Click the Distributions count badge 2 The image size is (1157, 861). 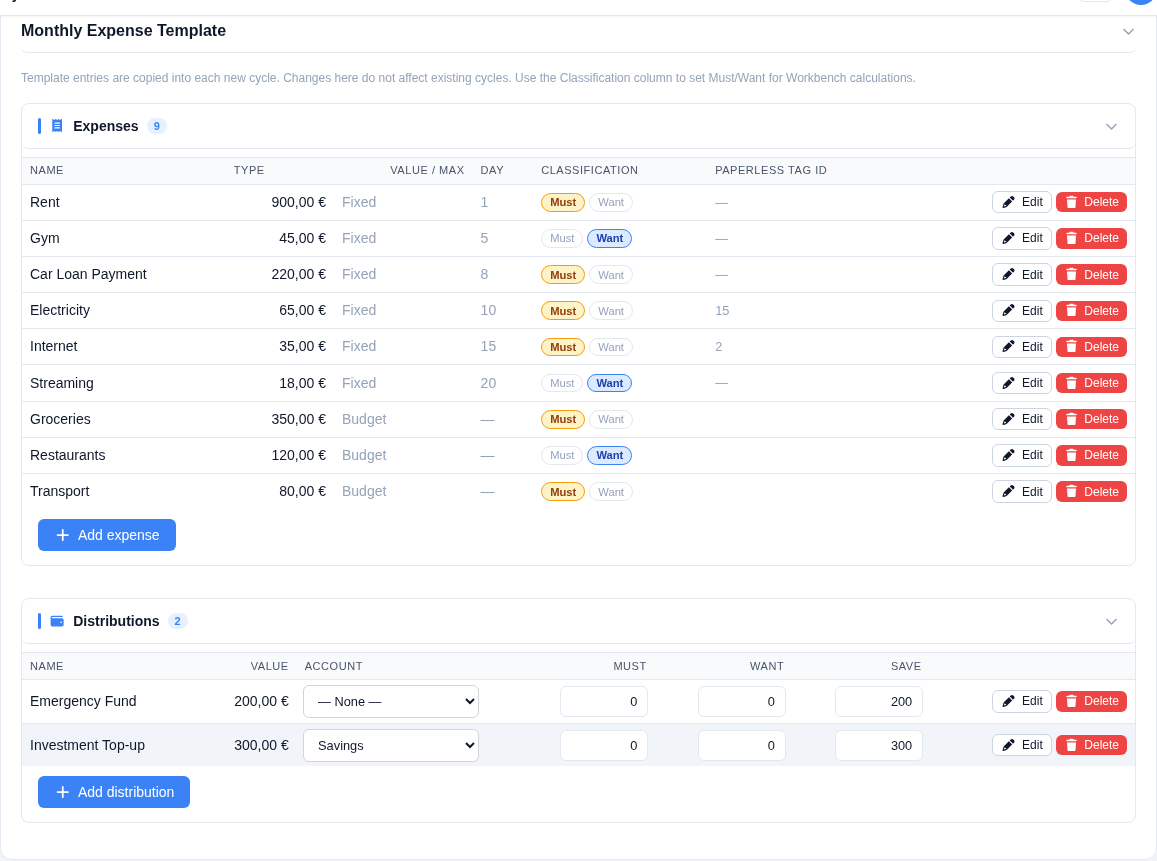click(x=177, y=621)
